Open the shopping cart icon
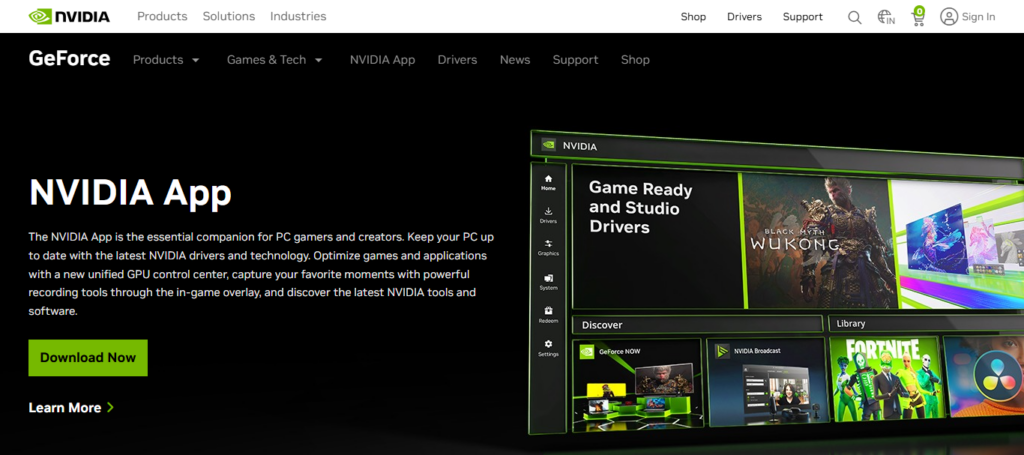 (919, 16)
